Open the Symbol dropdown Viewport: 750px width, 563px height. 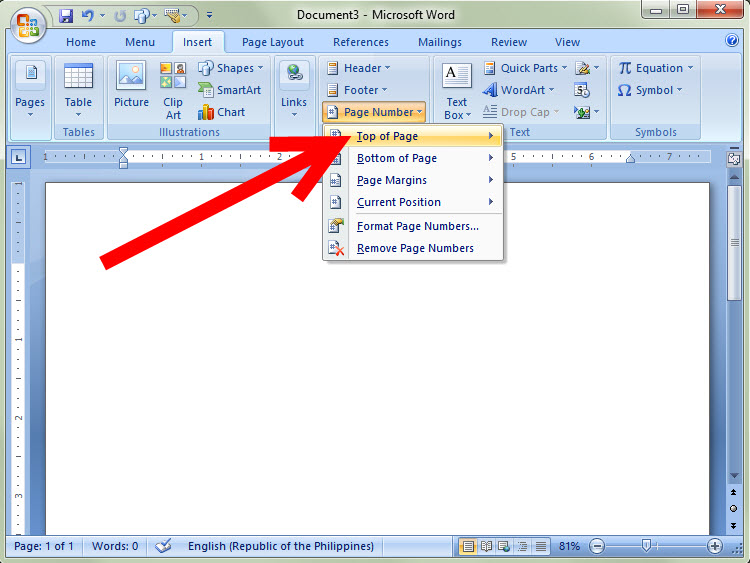(x=650, y=90)
